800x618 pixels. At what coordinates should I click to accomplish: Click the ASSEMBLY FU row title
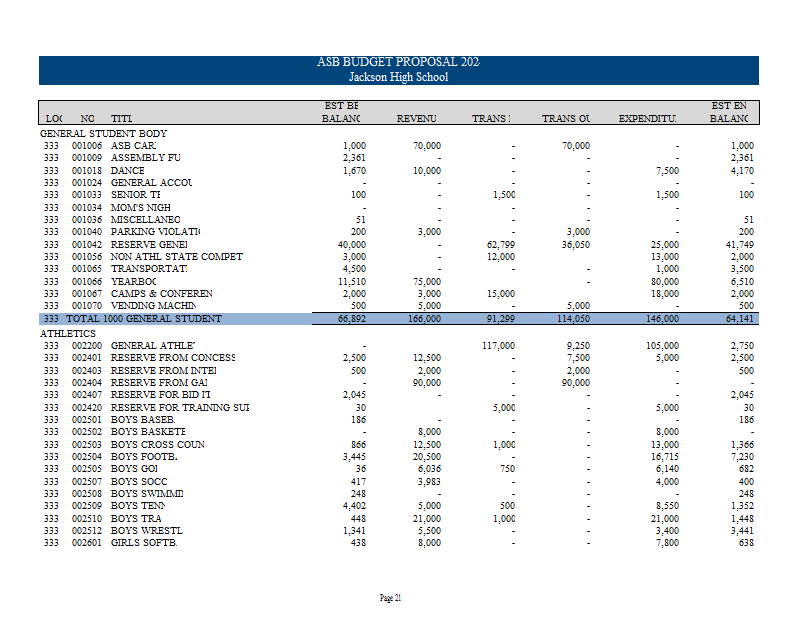[x=145, y=158]
